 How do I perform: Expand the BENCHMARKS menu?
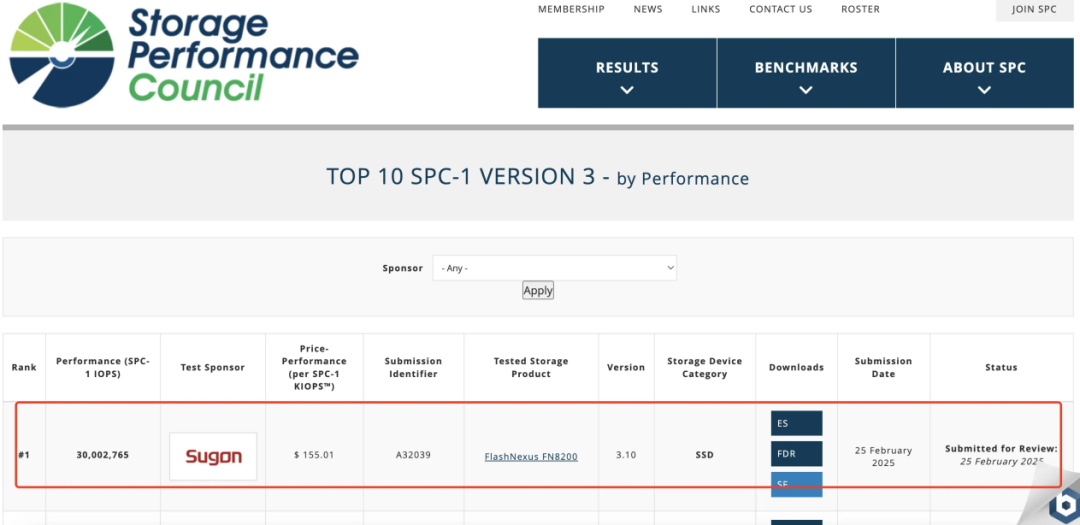(x=806, y=73)
